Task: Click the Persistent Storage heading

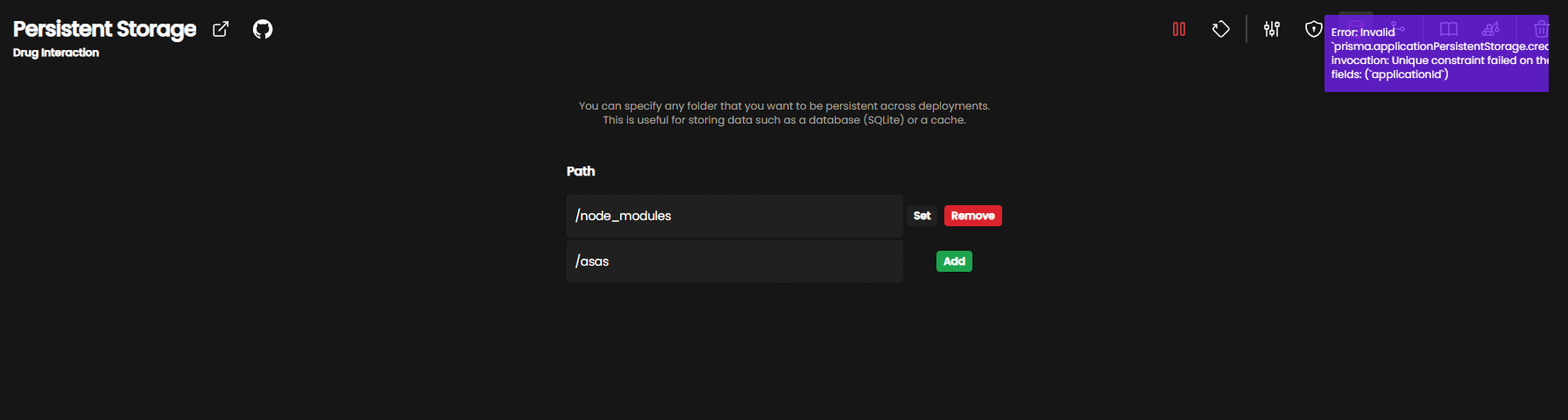Action: point(105,29)
